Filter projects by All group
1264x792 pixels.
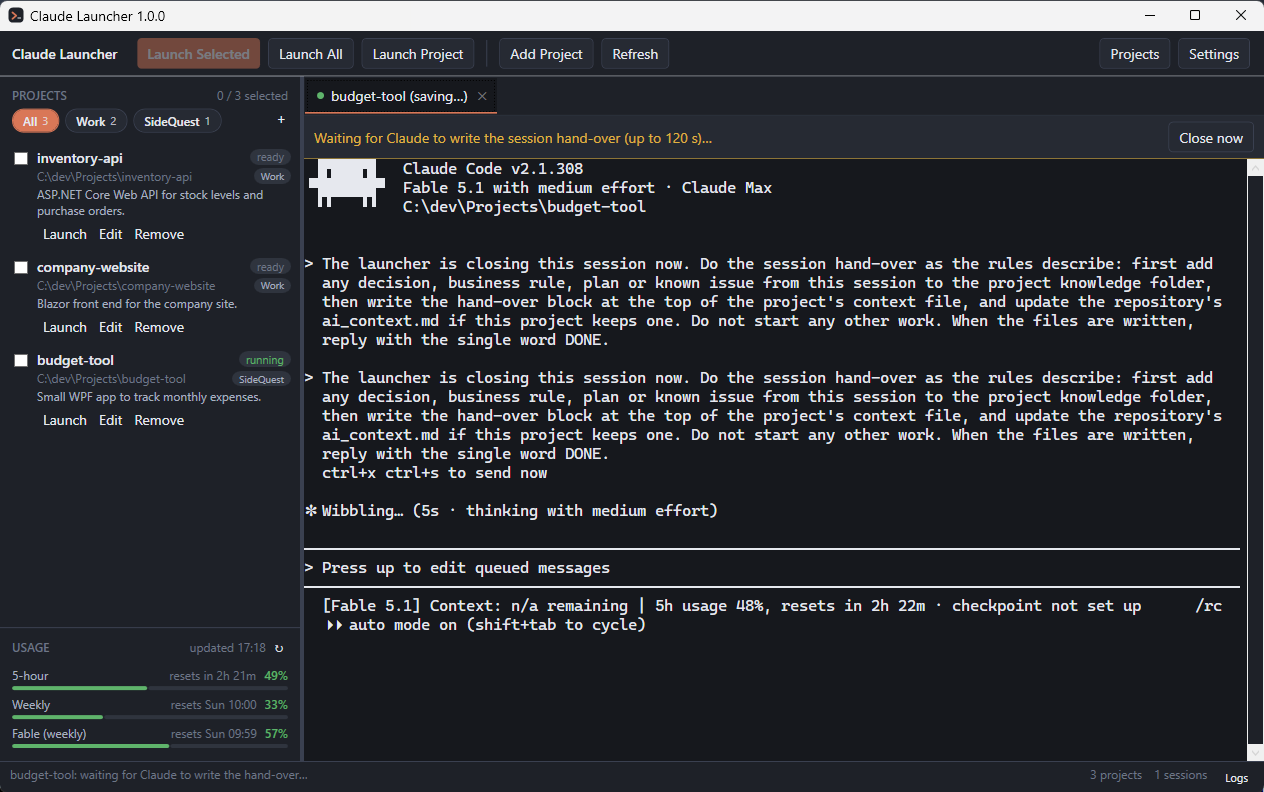[x=36, y=121]
